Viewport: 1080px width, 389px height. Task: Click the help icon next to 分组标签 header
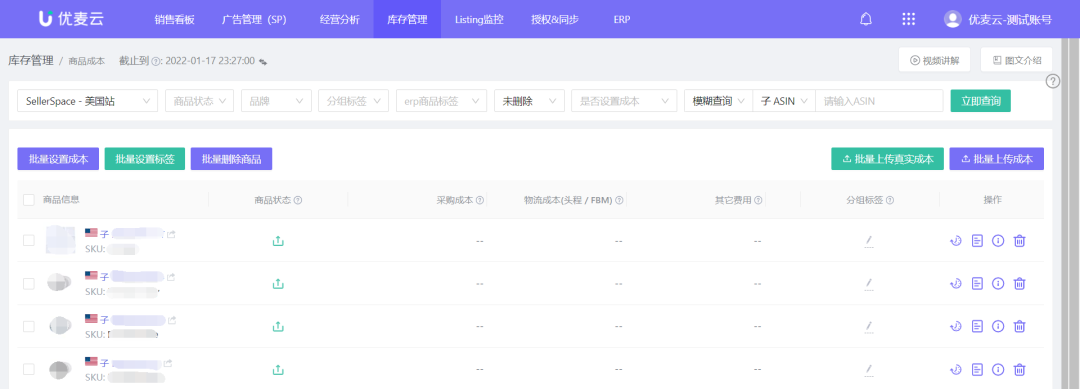(890, 200)
